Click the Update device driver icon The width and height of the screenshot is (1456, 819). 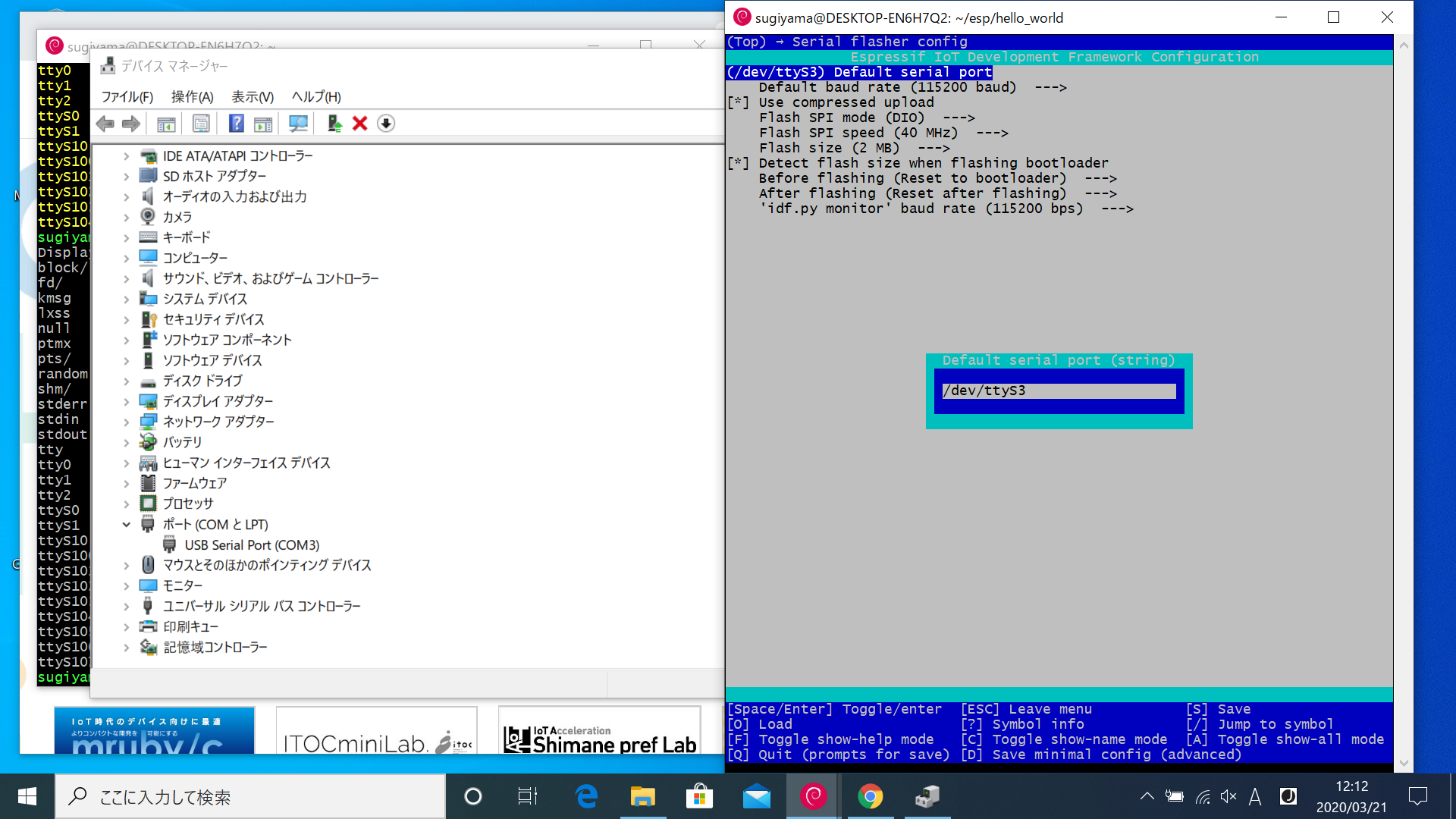coord(334,124)
